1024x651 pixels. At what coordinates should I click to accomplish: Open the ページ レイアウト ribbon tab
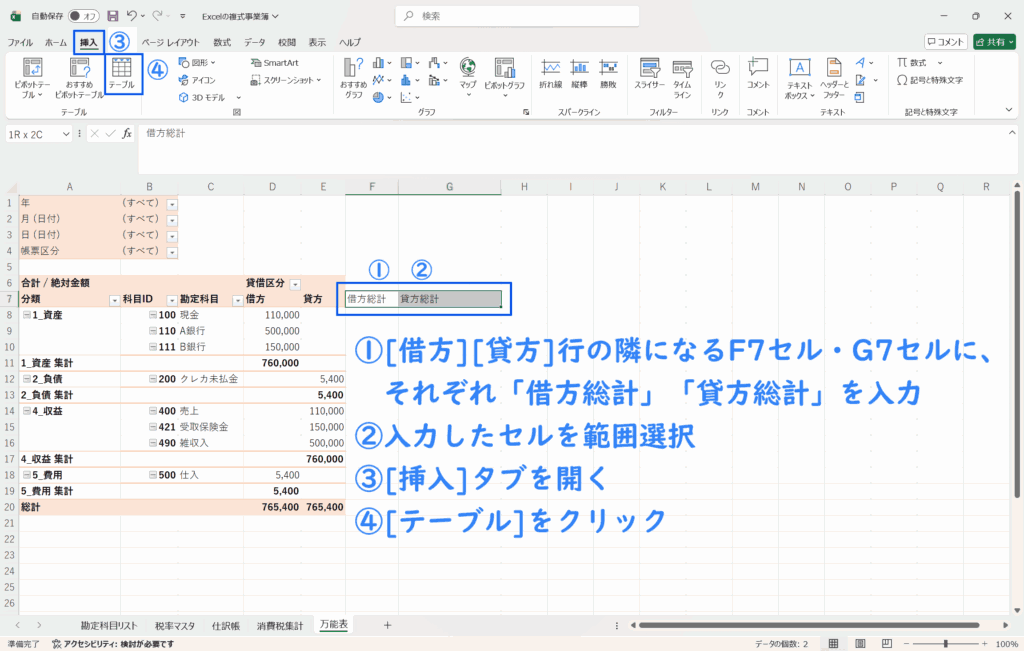(170, 43)
